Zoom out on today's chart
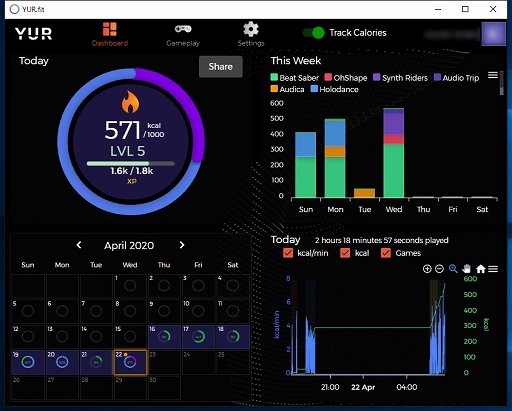 [440, 269]
